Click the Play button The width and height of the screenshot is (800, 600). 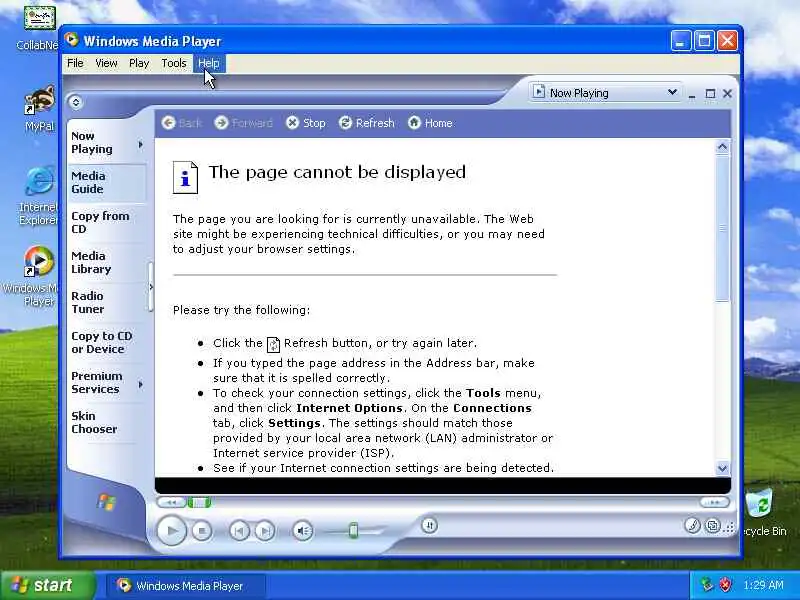tap(171, 531)
